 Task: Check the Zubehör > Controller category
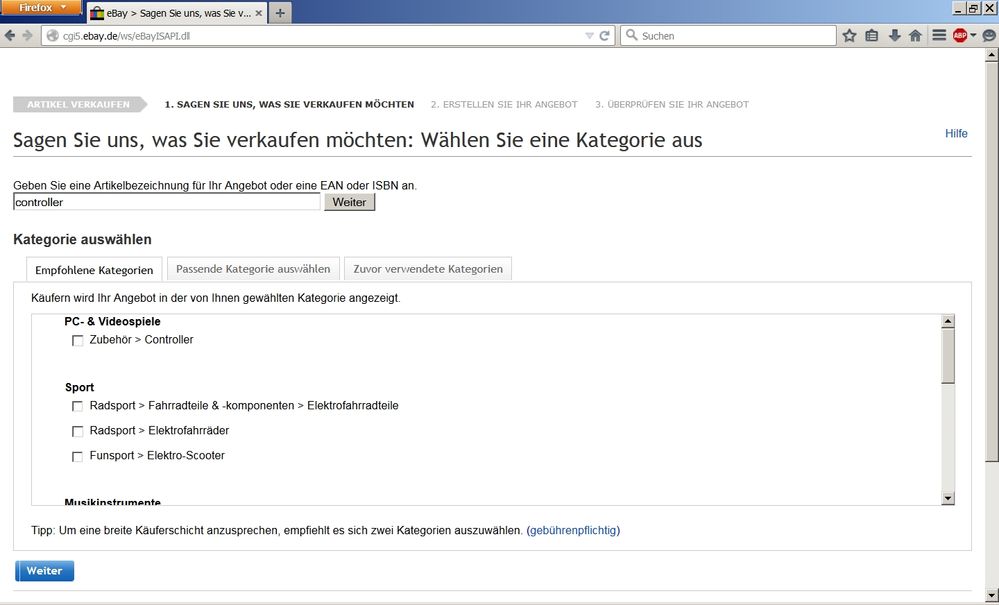click(x=78, y=341)
